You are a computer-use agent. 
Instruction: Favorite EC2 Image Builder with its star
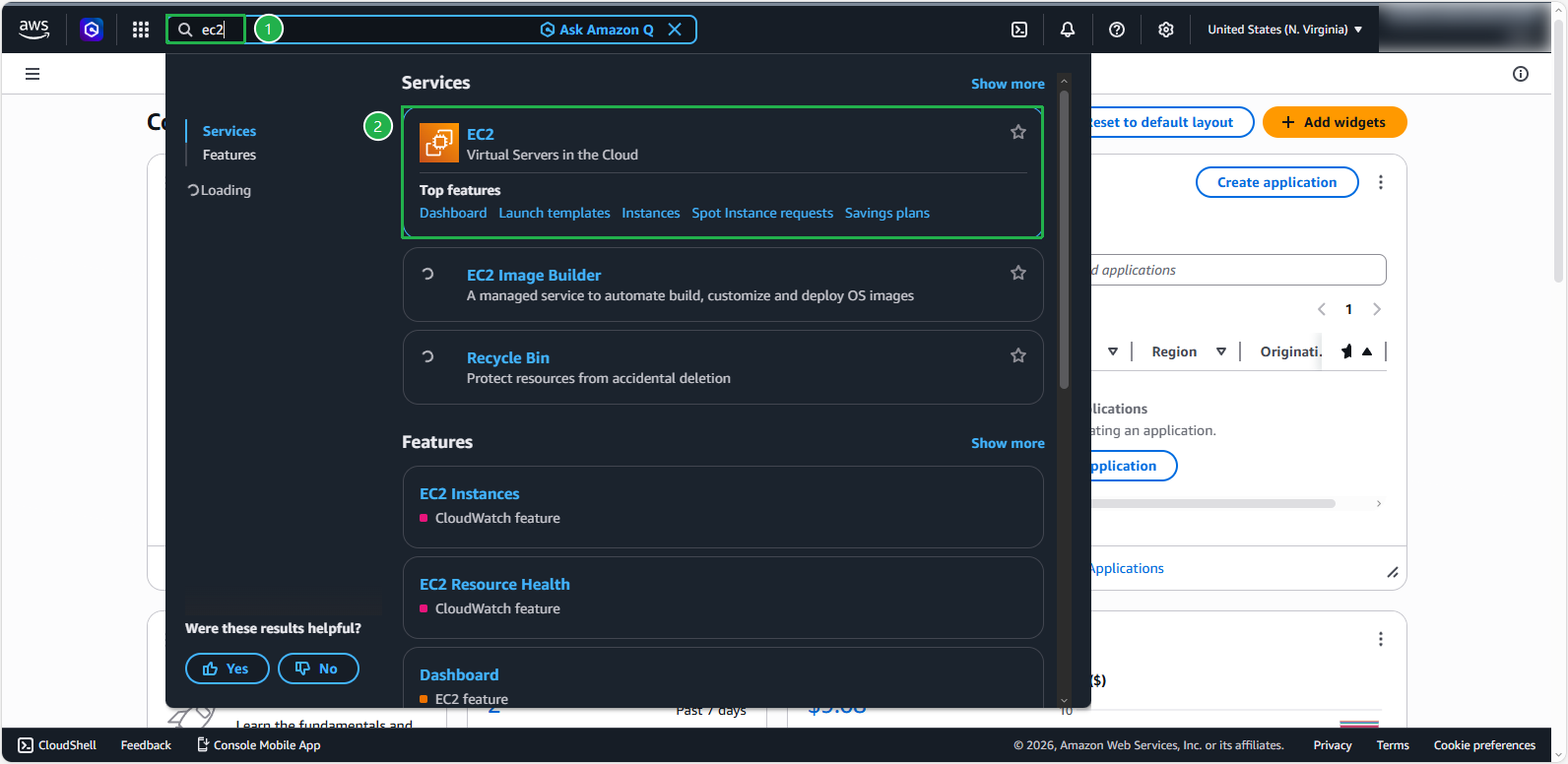pyautogui.click(x=1018, y=273)
